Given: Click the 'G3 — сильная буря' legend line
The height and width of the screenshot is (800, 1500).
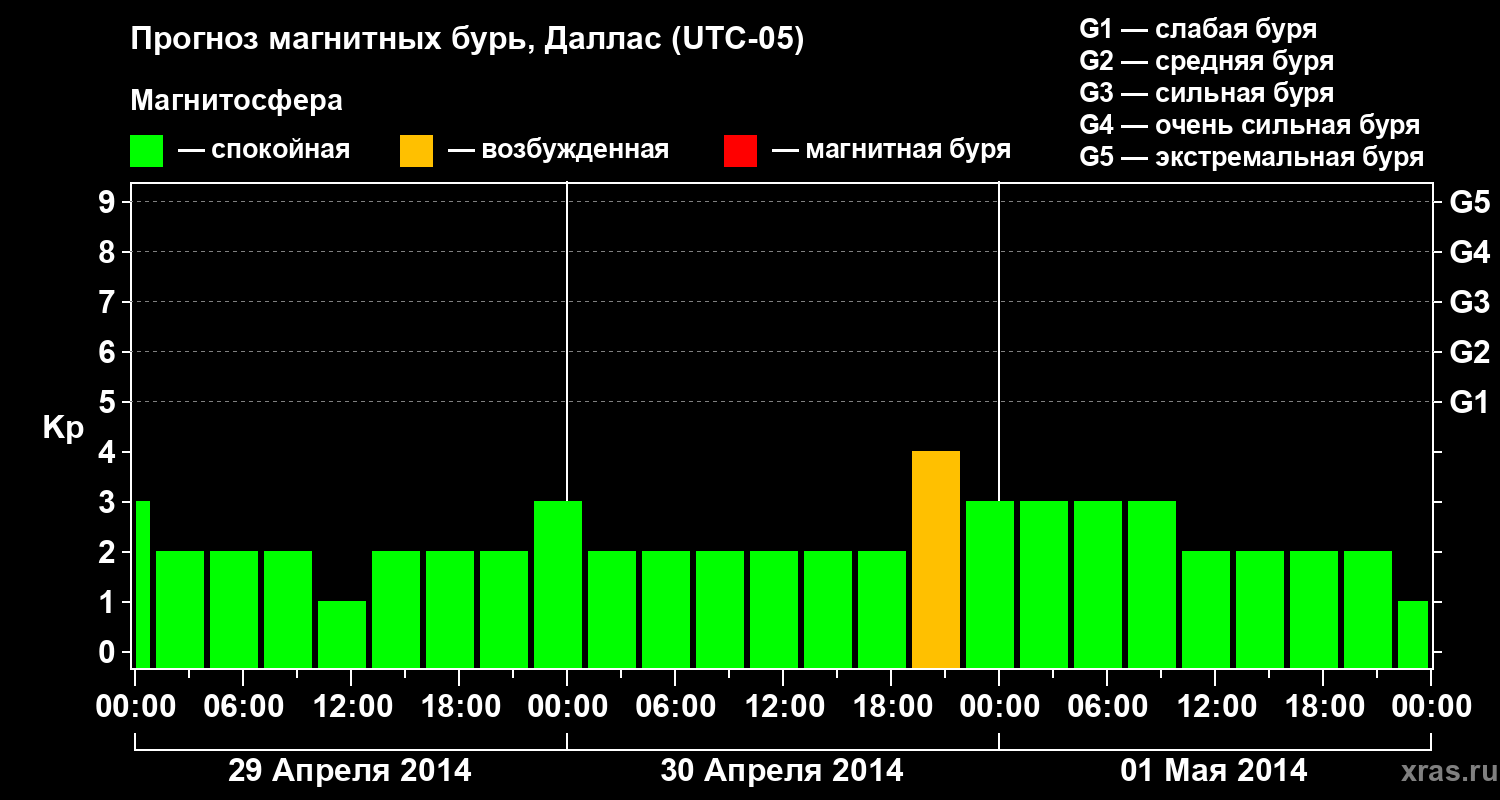Looking at the screenshot, I should 1207,93.
